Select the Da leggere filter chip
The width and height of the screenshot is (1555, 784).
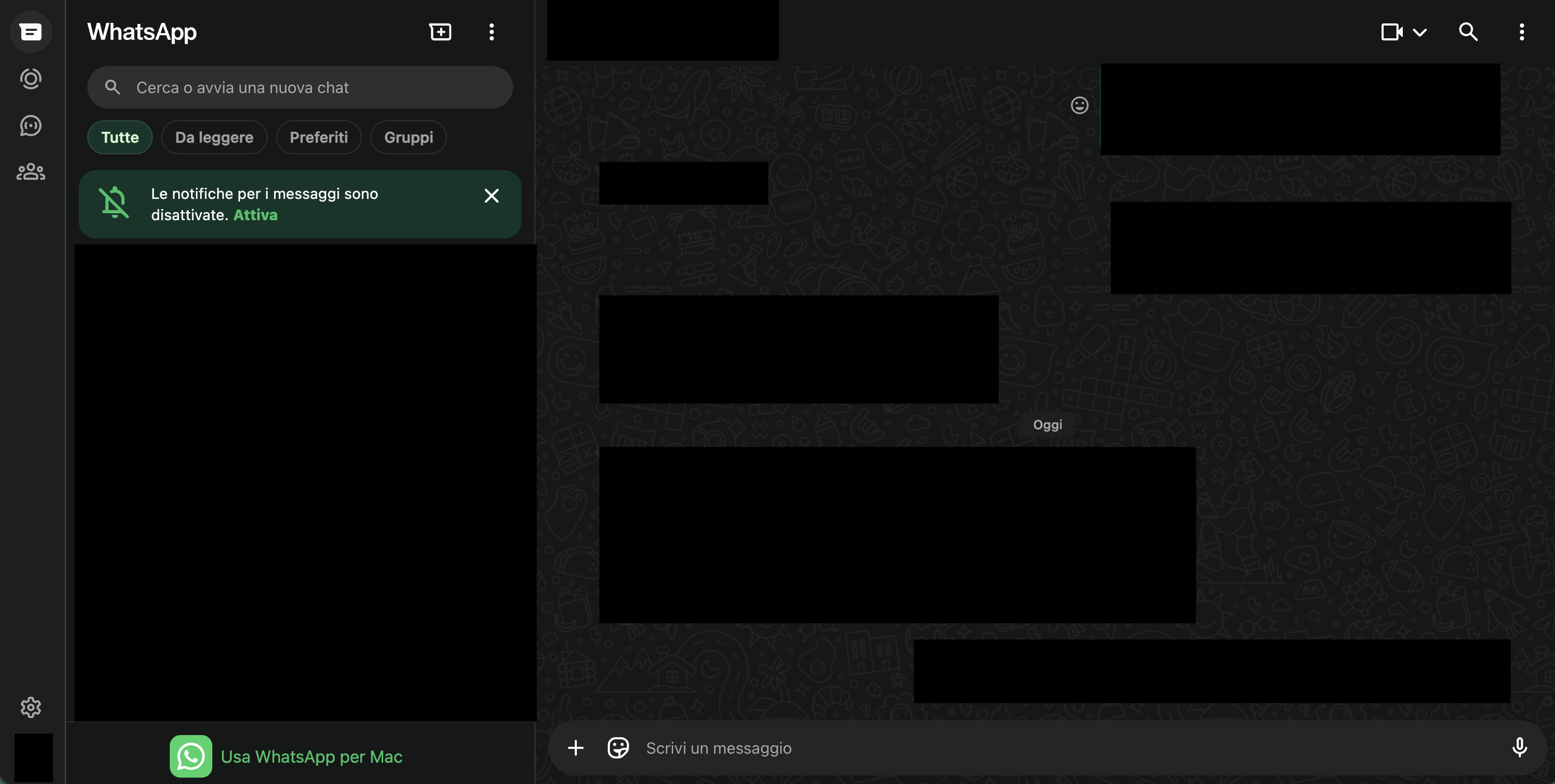point(214,137)
